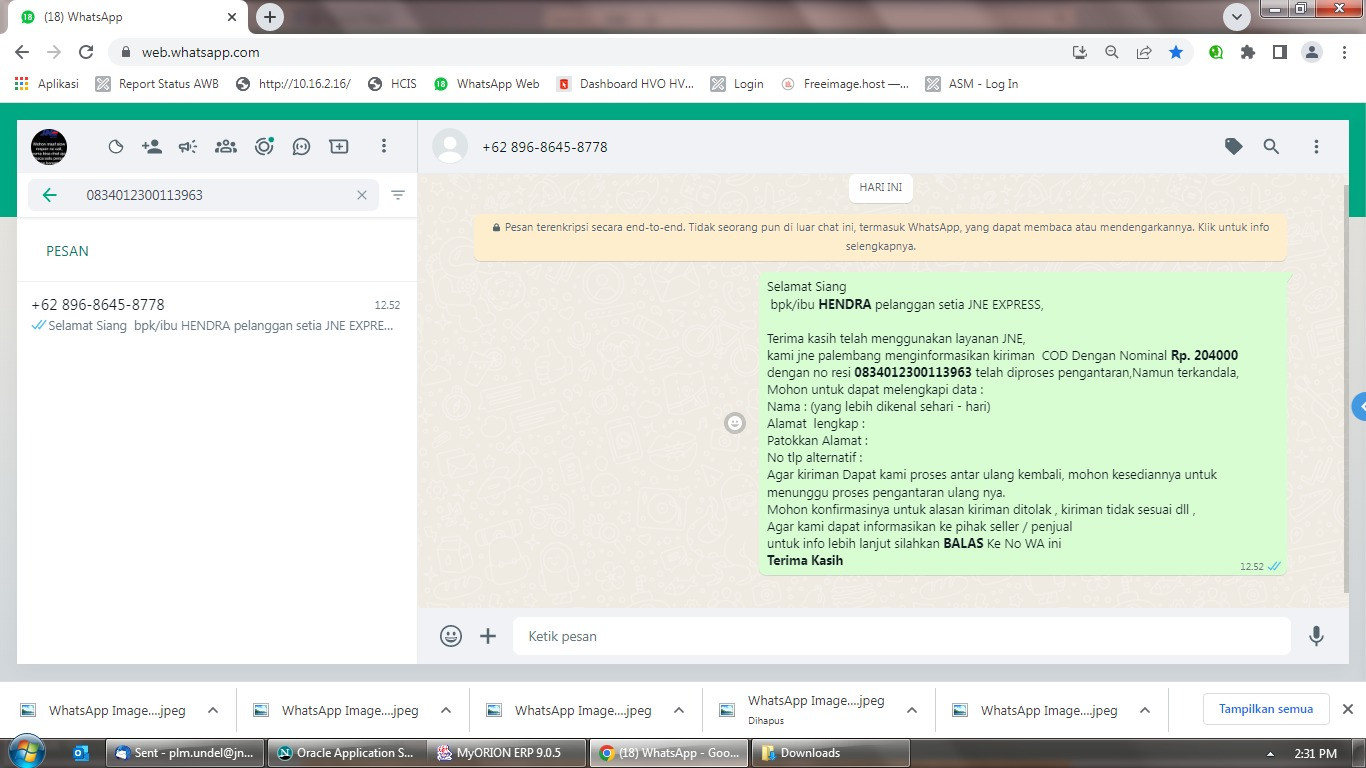The image size is (1366, 768).
Task: Close the (18) WhatsApp tab
Action: pos(231,17)
